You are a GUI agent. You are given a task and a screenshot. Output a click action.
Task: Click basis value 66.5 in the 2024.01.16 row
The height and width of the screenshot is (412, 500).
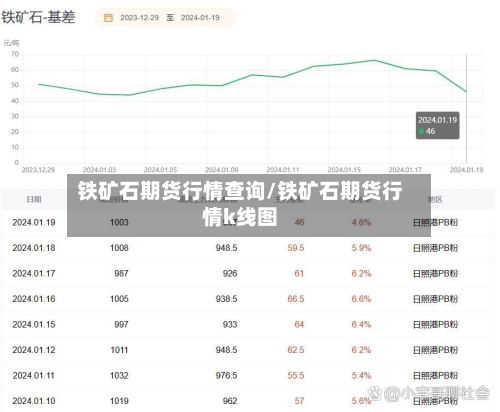pos(296,299)
